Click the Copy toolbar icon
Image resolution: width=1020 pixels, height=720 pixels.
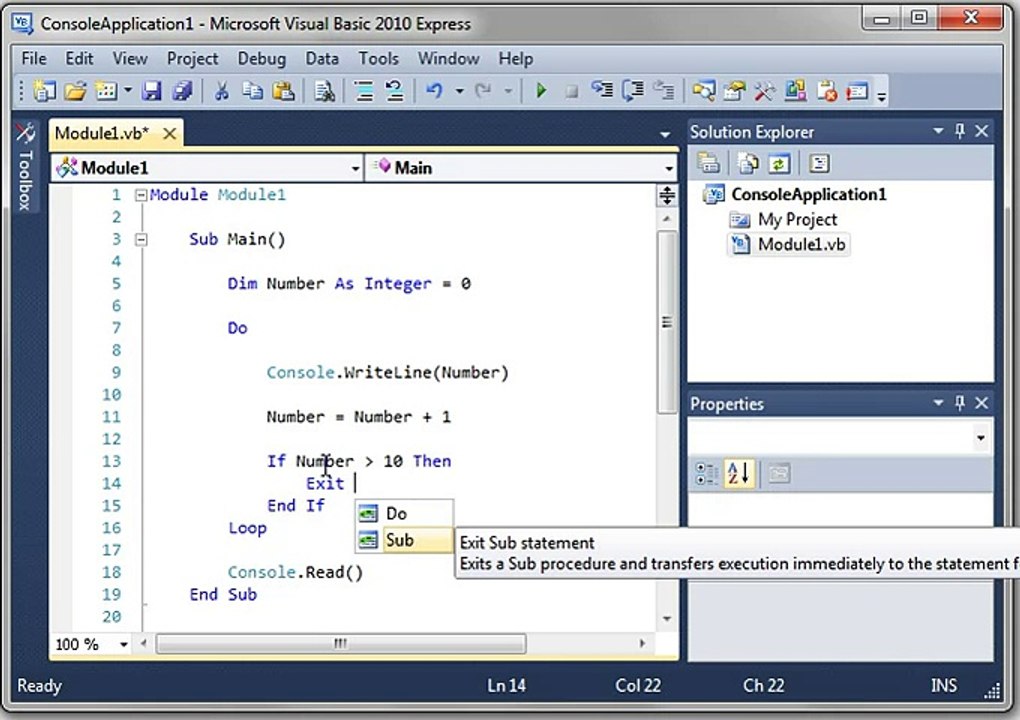click(x=252, y=90)
